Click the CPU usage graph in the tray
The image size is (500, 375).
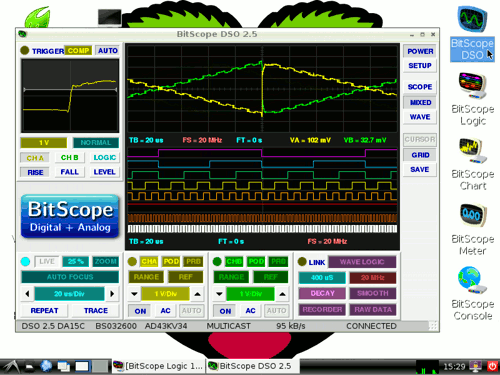click(x=427, y=367)
